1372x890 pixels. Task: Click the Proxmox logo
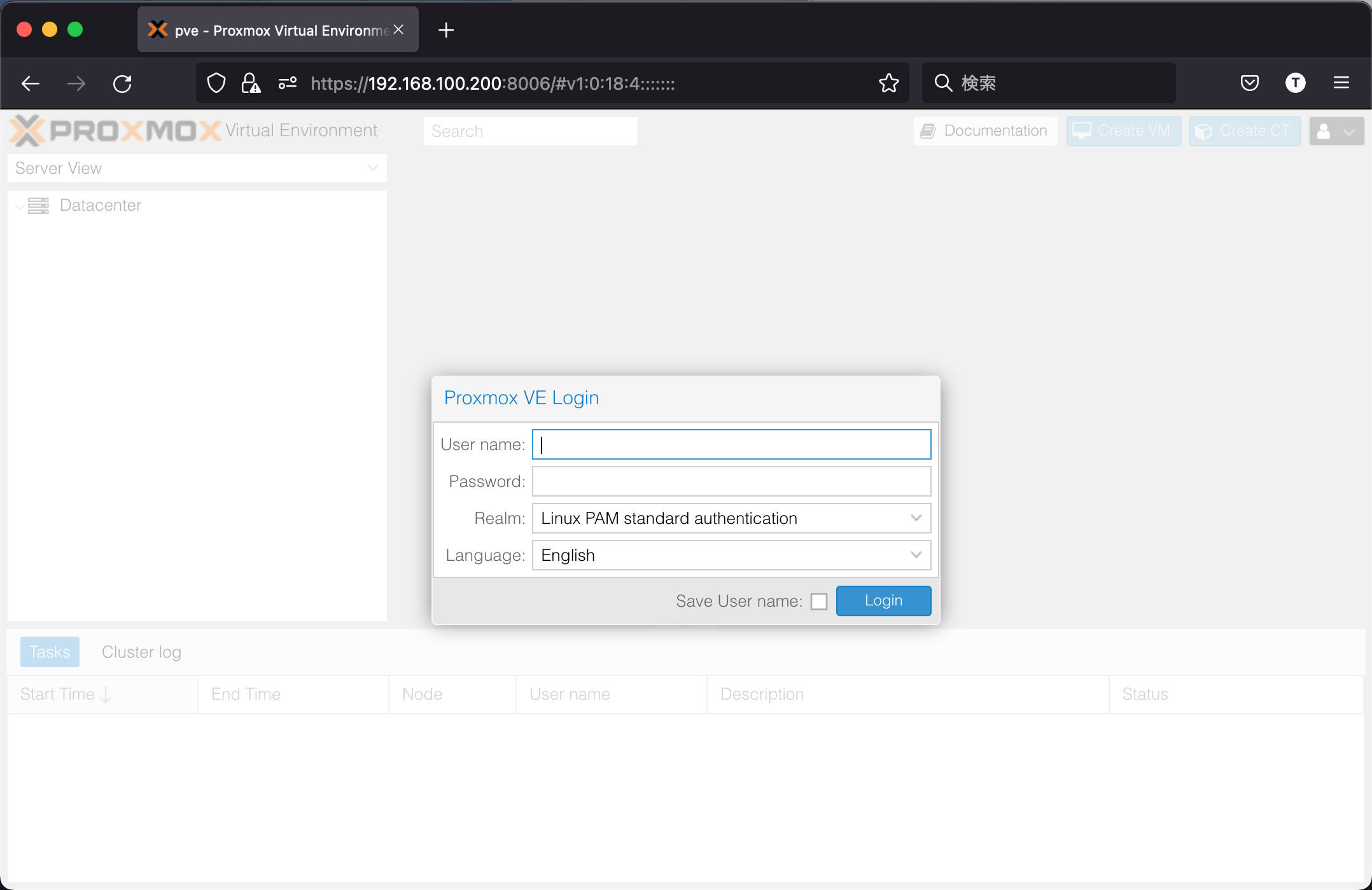click(115, 131)
